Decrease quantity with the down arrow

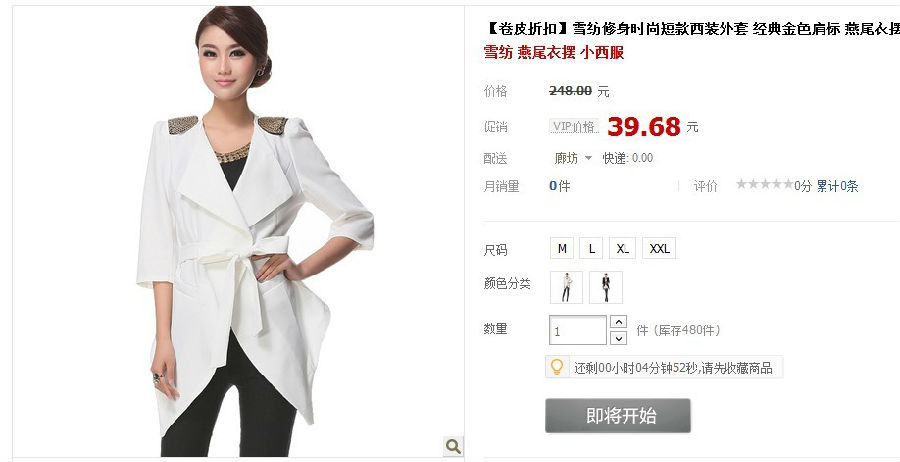tap(618, 338)
